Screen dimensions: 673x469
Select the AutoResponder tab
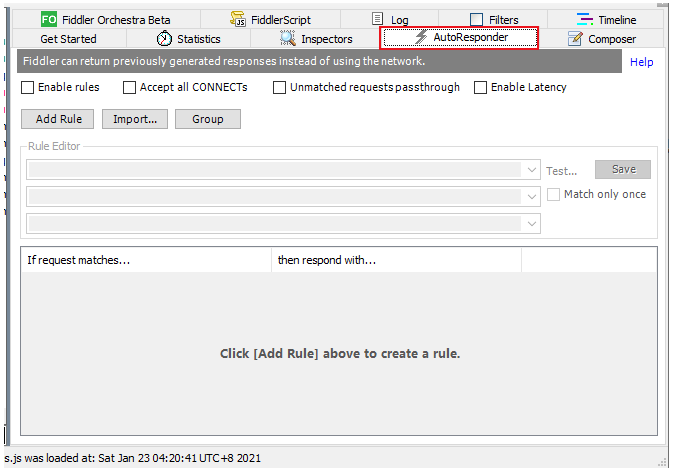(460, 37)
